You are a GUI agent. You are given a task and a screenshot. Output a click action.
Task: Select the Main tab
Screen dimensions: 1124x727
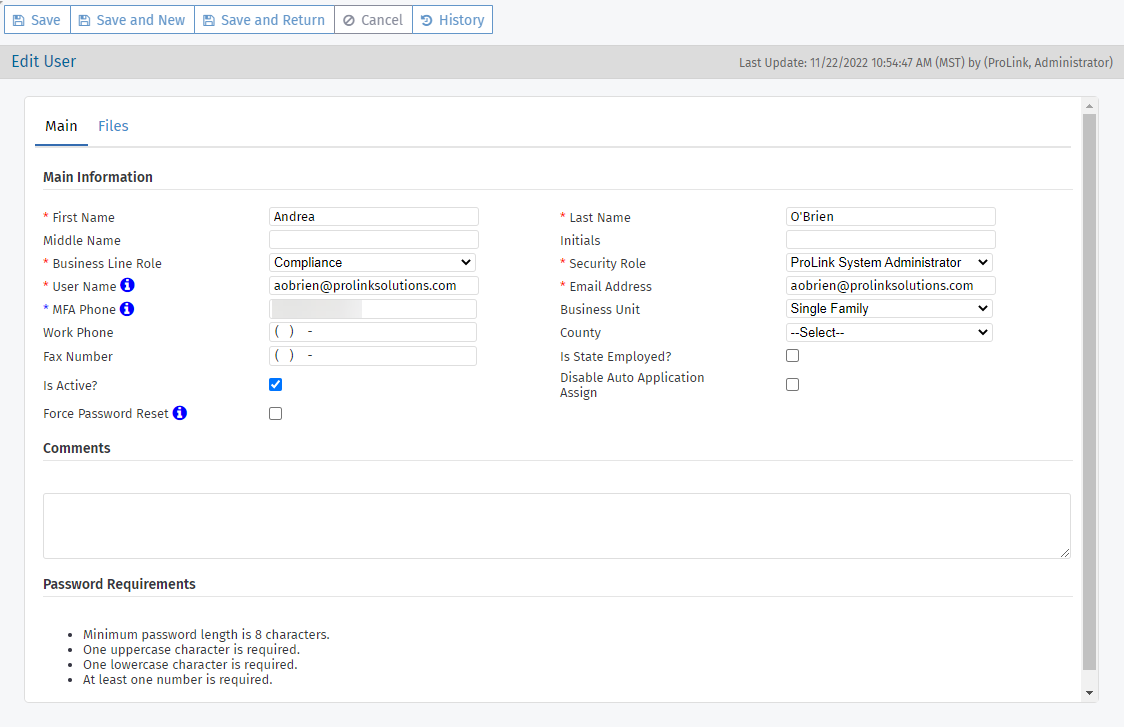pos(61,126)
